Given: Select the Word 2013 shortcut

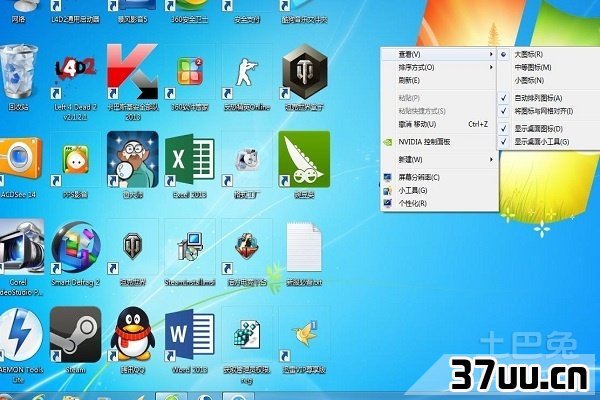Looking at the screenshot, I should pos(189,335).
